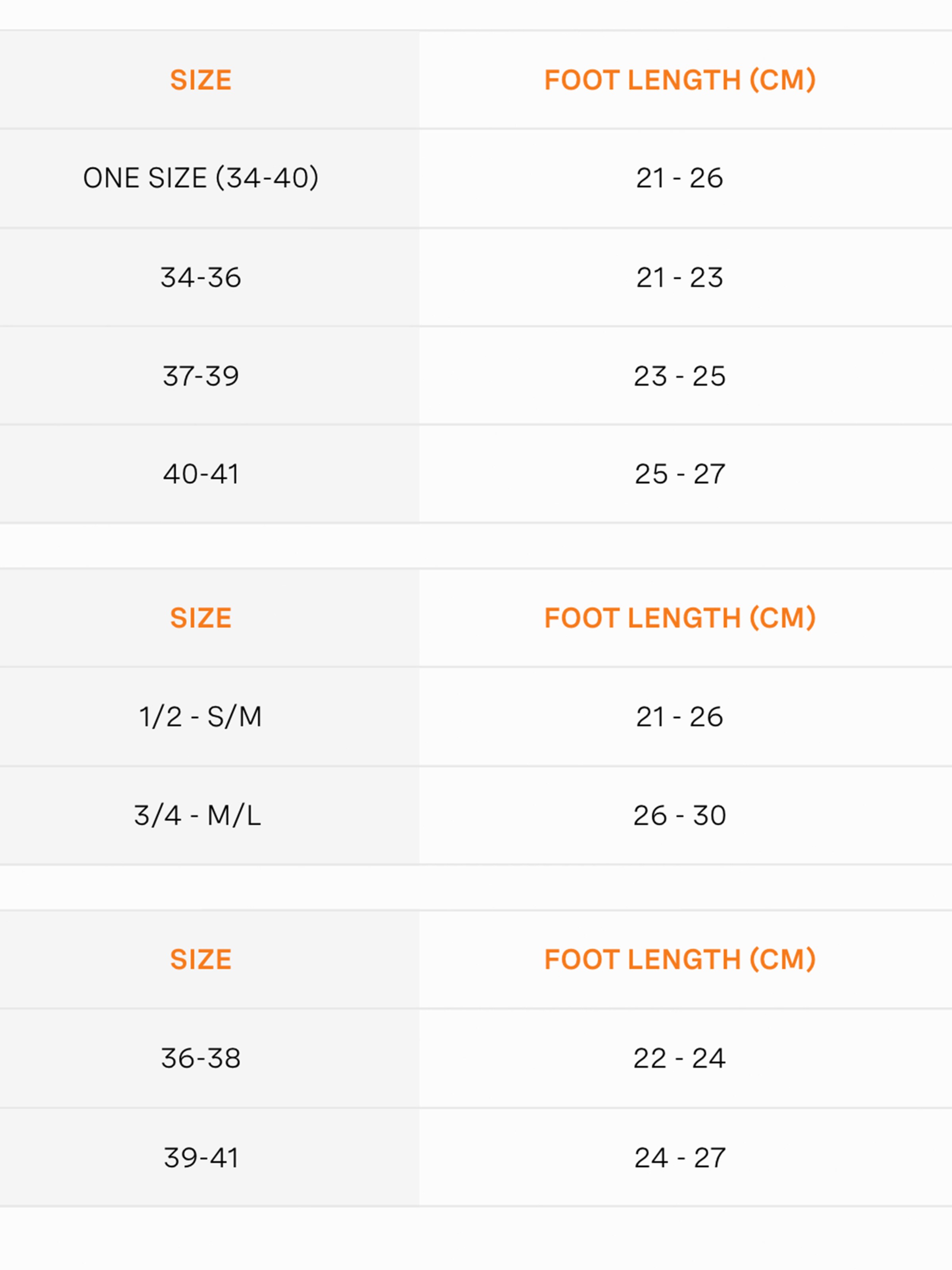Image resolution: width=952 pixels, height=1270 pixels.
Task: Click the 21 - 23 foot length value
Action: click(679, 277)
